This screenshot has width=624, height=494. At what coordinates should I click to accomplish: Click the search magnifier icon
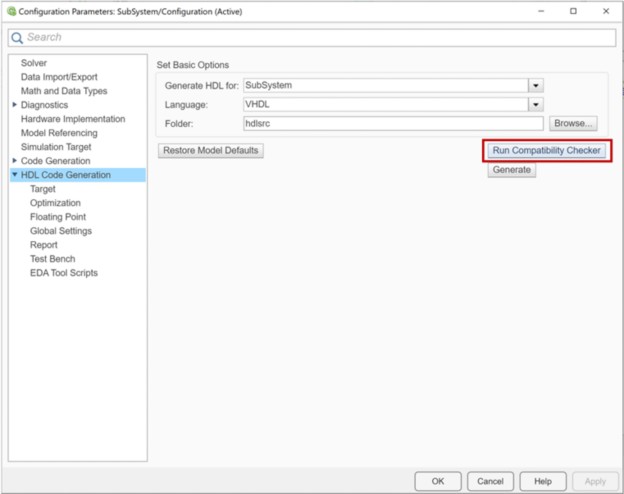click(17, 38)
